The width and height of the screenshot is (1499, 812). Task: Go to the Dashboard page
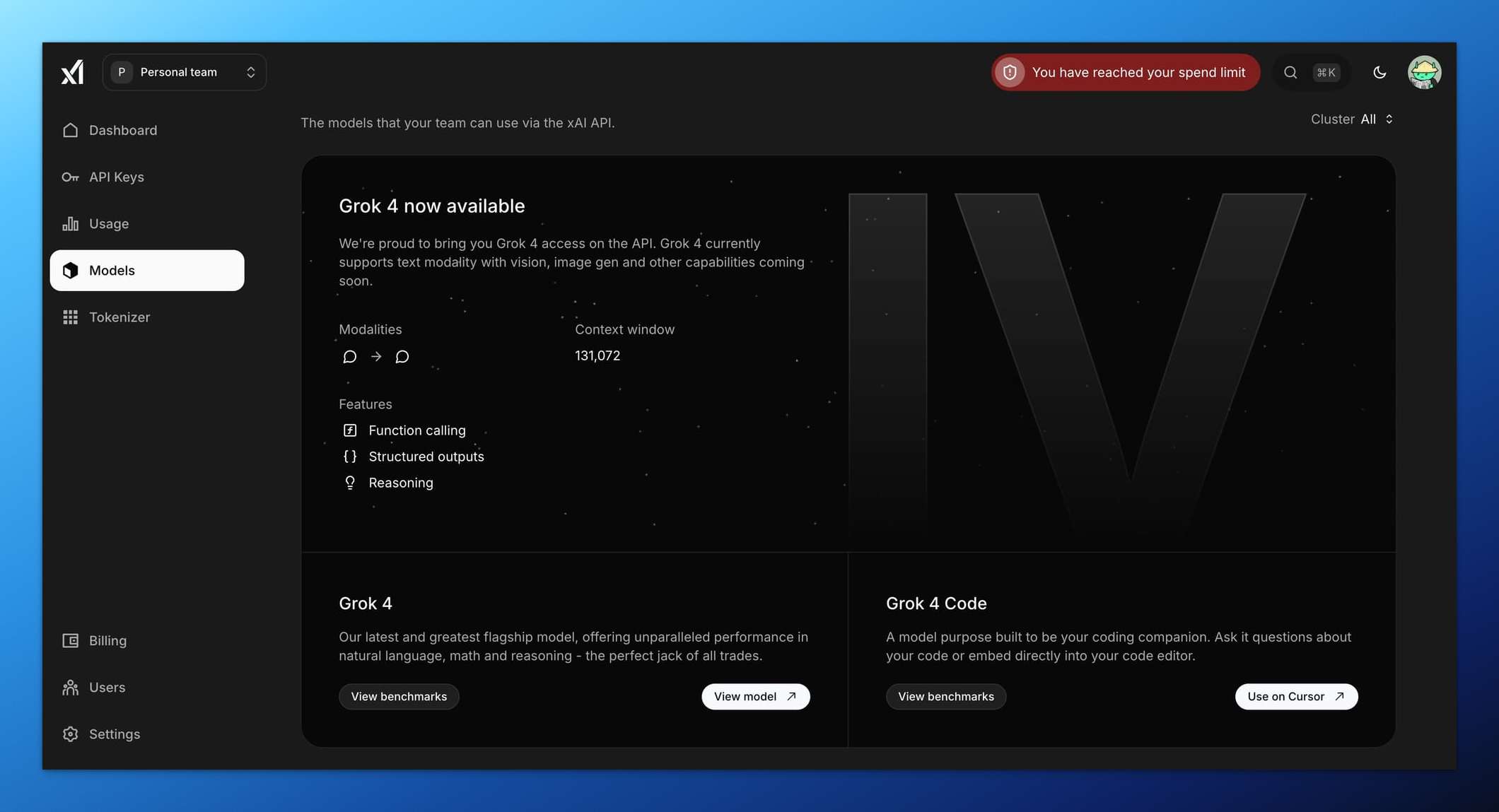pyautogui.click(x=122, y=130)
